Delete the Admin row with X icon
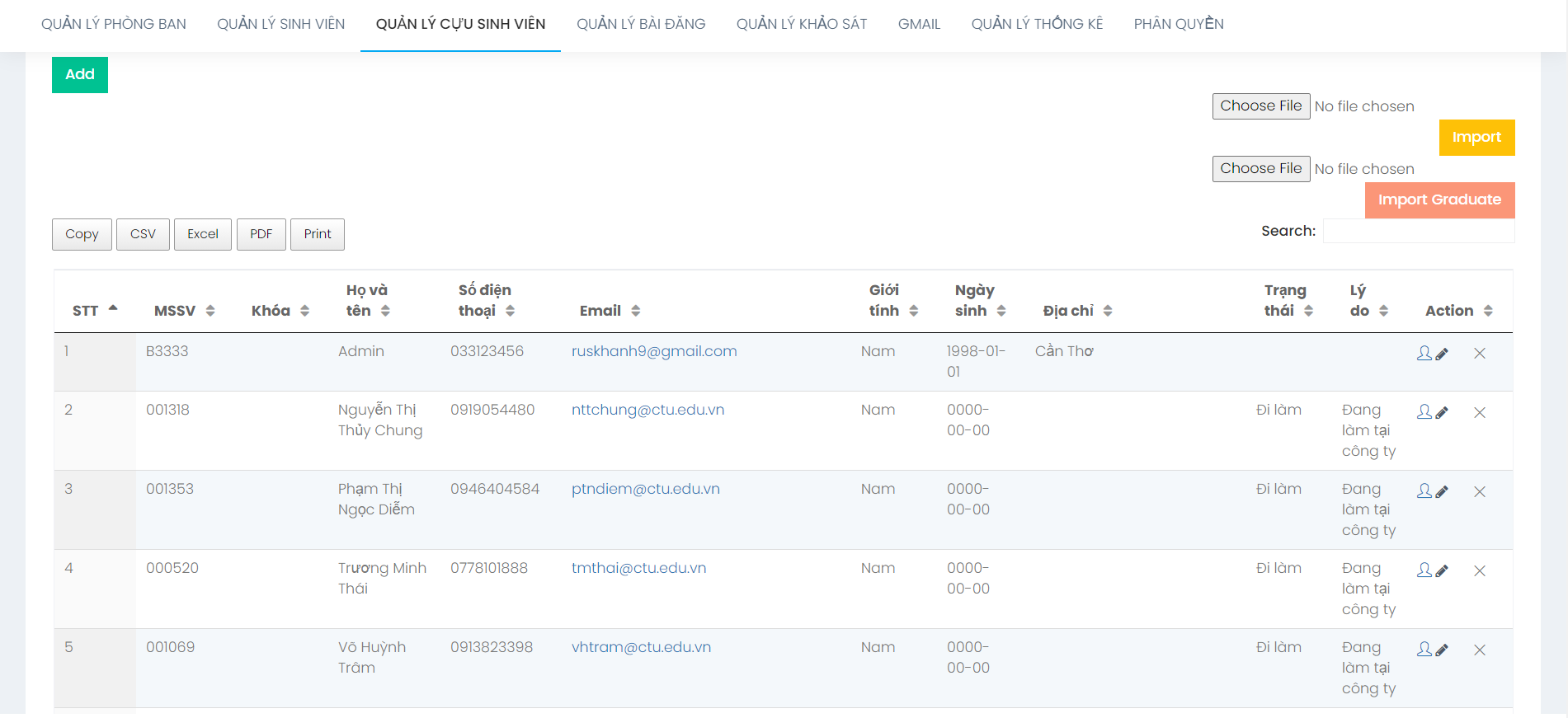 click(x=1480, y=354)
